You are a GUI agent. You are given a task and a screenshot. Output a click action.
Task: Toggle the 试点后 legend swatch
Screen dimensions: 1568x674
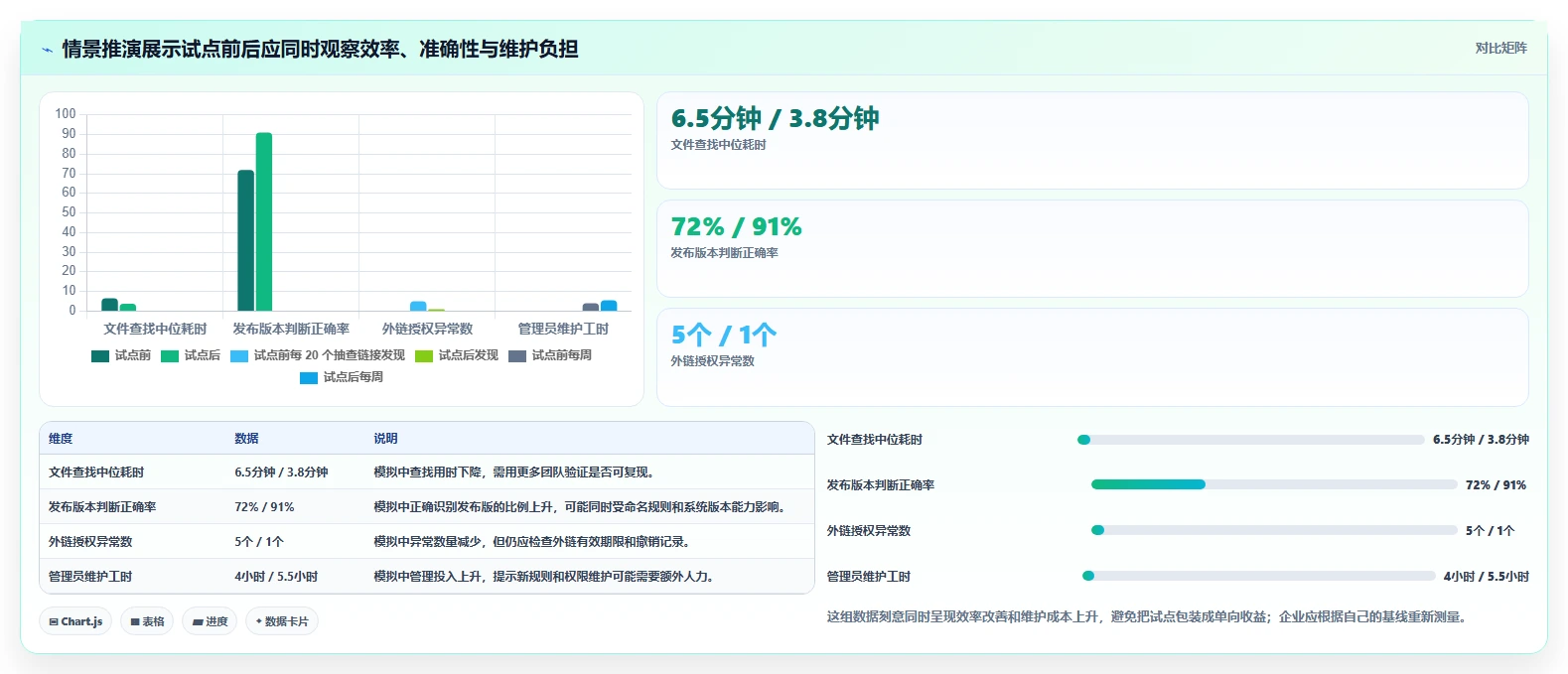pos(170,355)
